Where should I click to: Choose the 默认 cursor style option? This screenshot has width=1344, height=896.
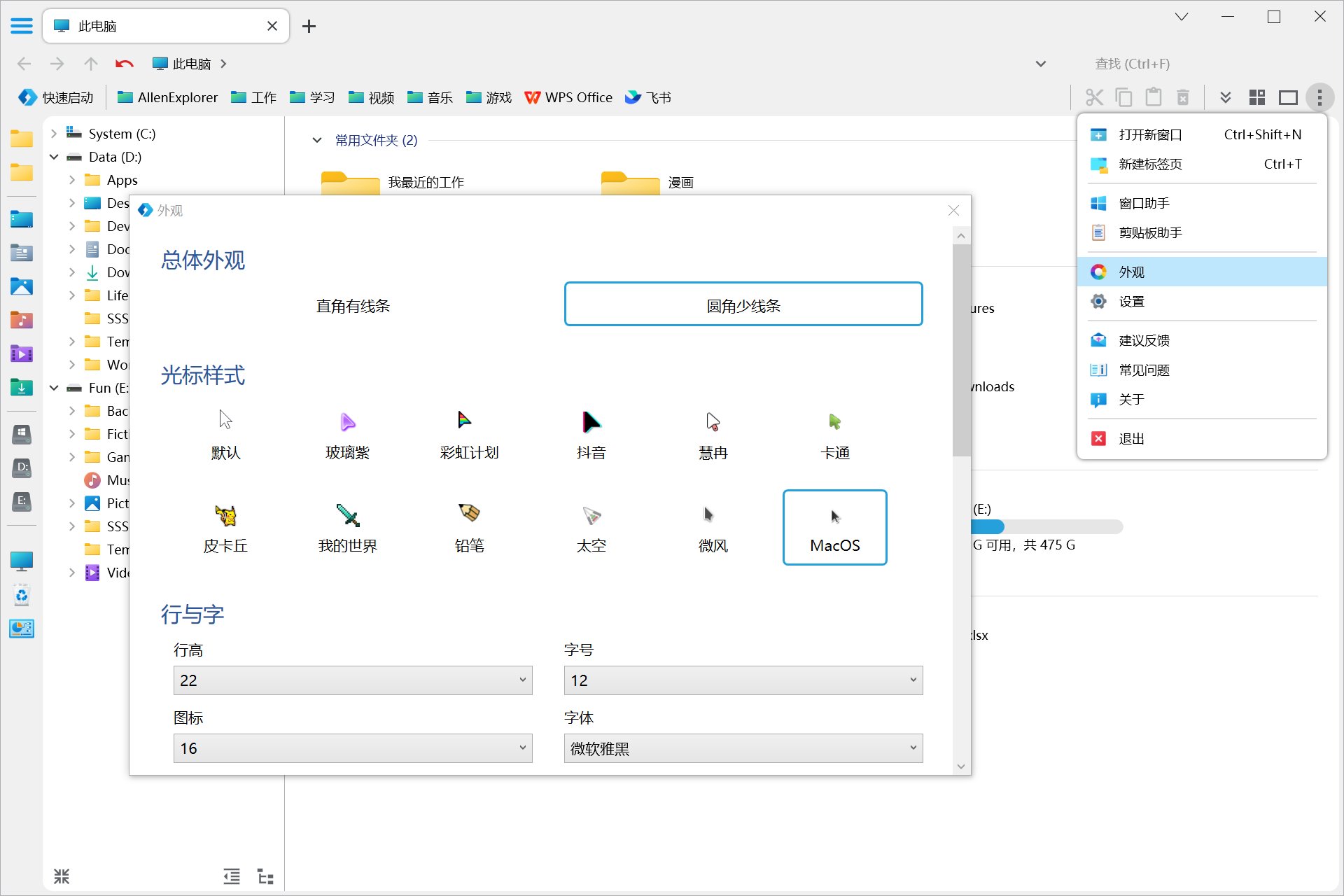[225, 435]
